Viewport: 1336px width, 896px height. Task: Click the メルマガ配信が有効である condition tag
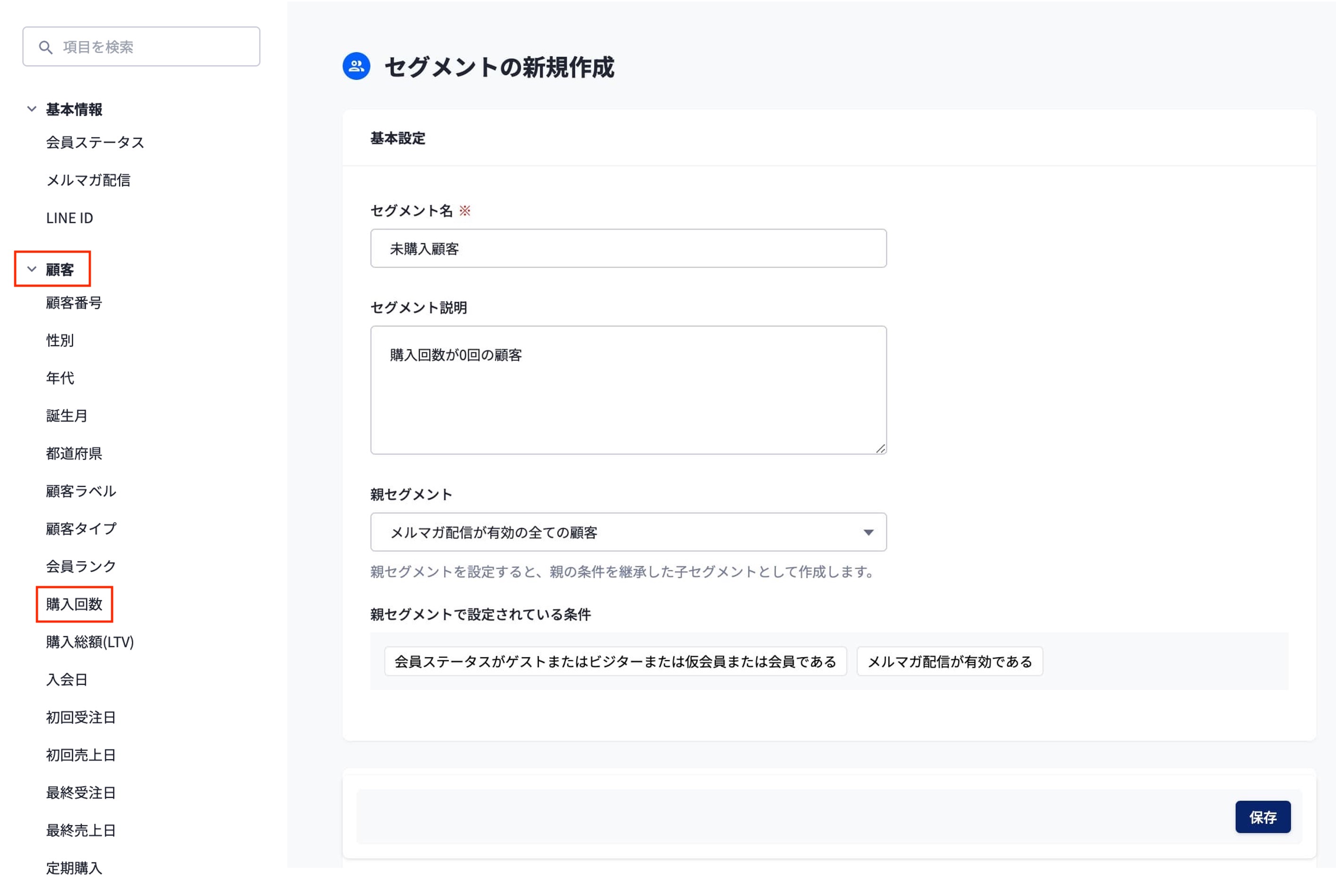949,661
